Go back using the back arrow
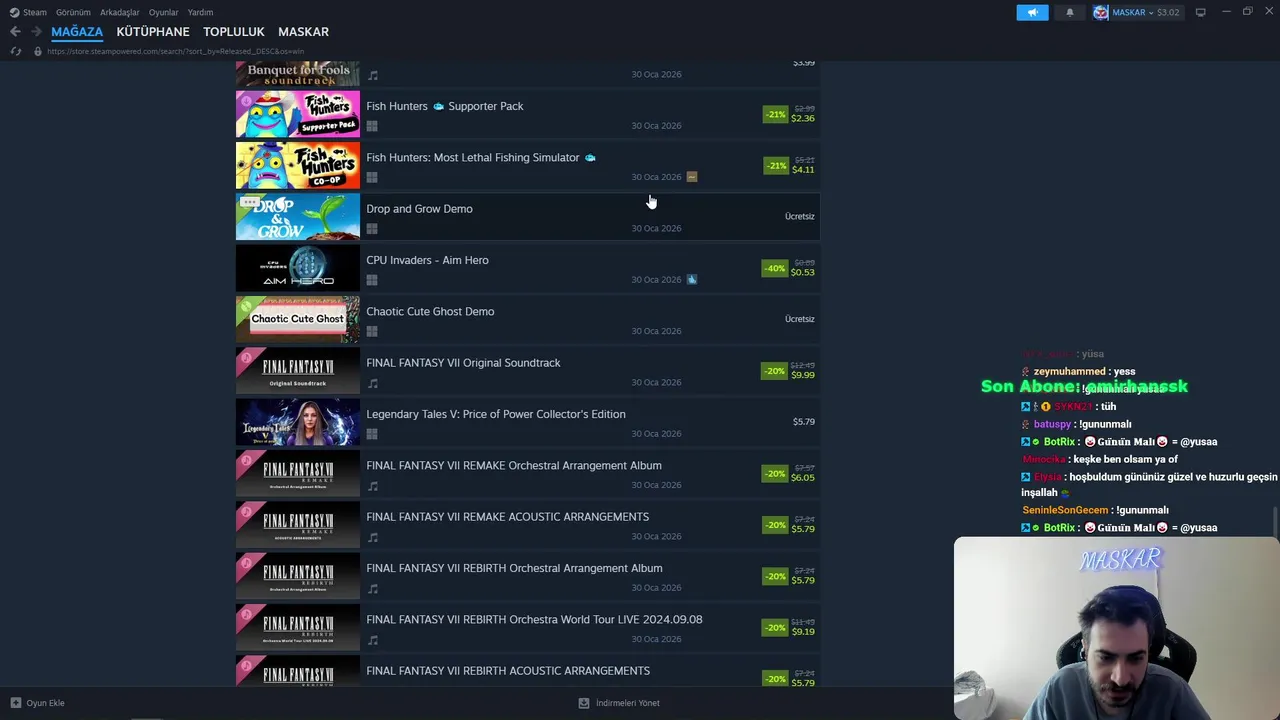 15,32
